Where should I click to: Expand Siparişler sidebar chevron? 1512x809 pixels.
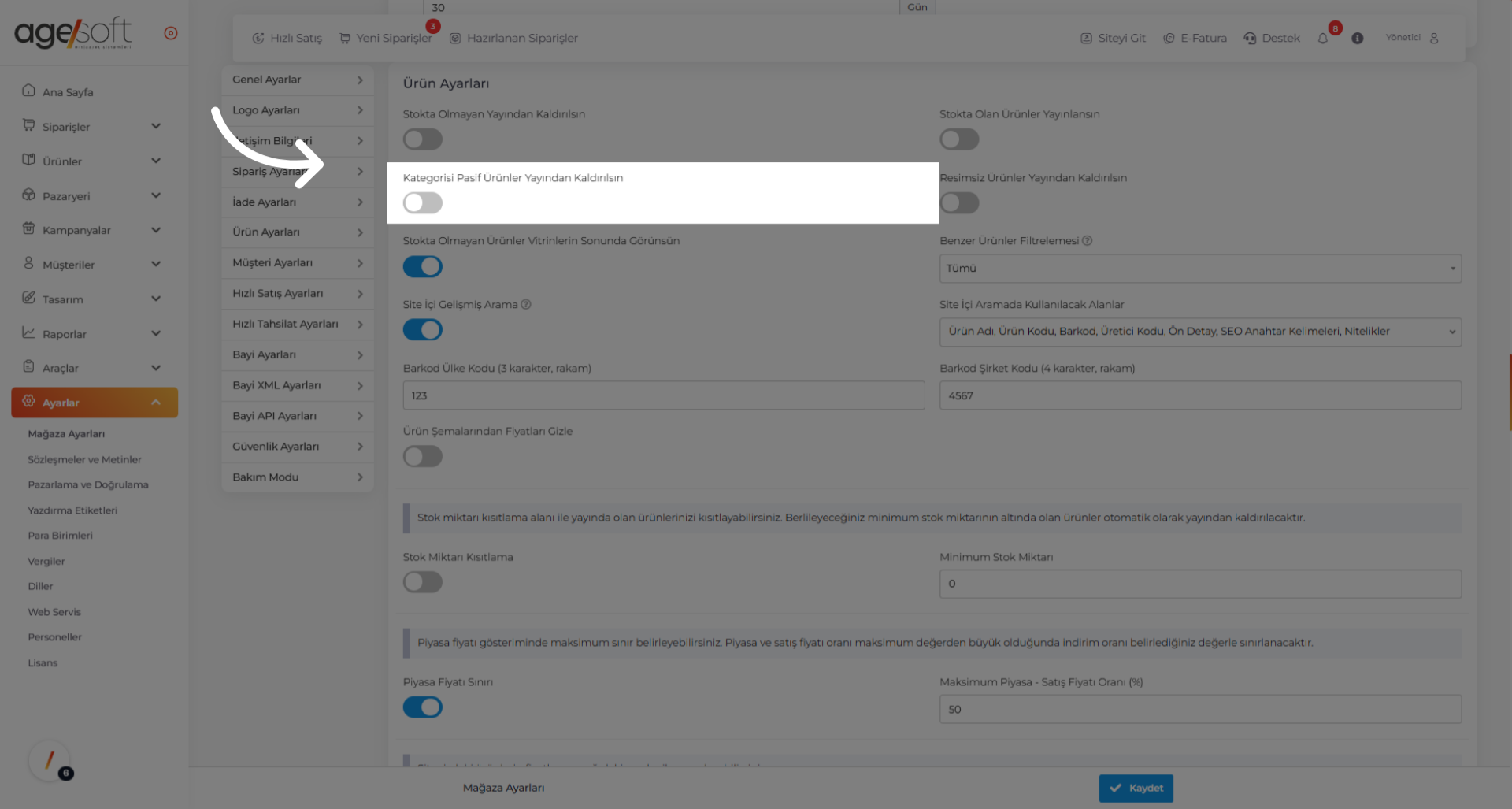coord(156,126)
